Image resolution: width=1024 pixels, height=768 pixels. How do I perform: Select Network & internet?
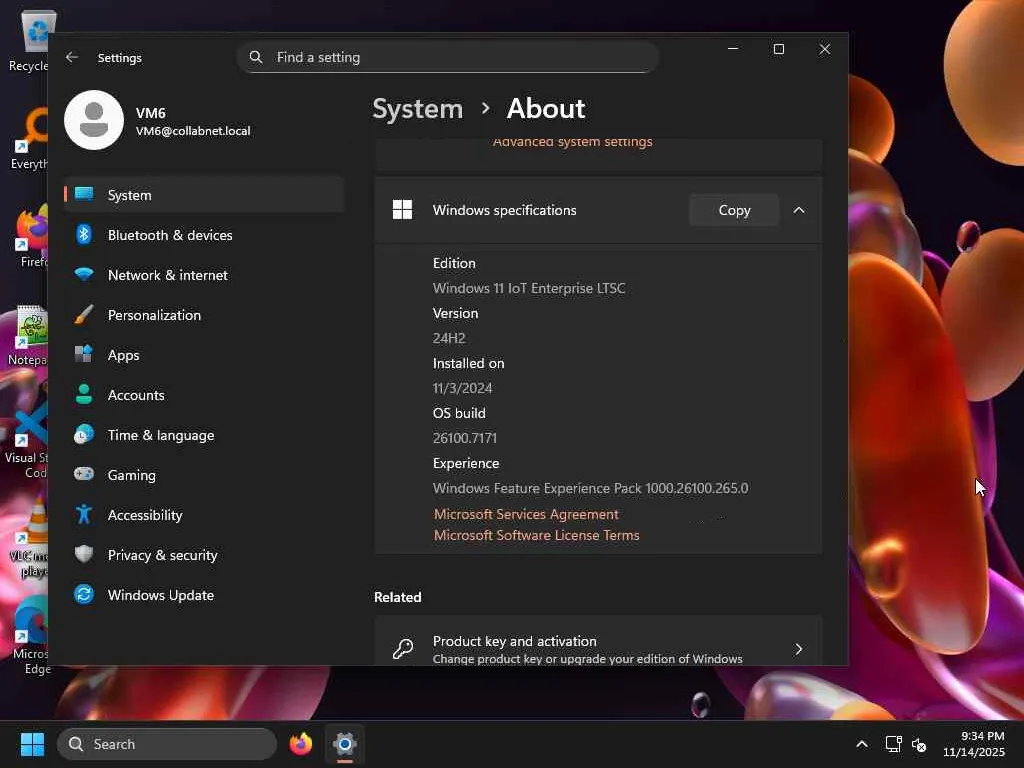click(x=204, y=275)
